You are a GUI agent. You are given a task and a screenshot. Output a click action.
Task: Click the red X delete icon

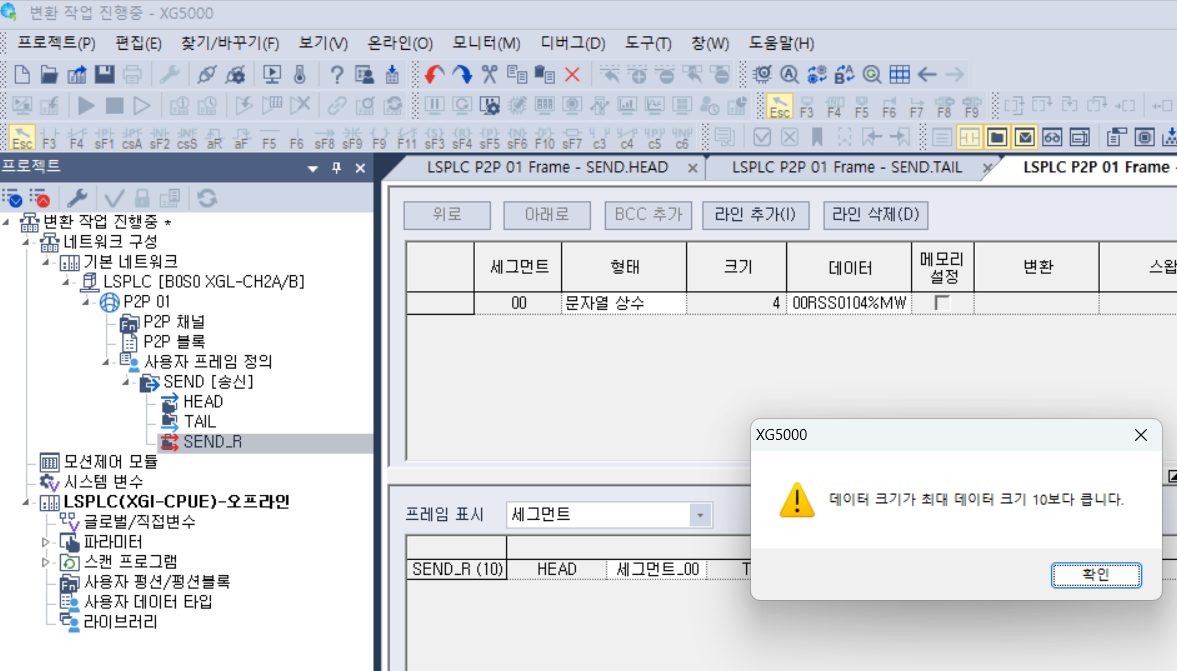coord(571,74)
